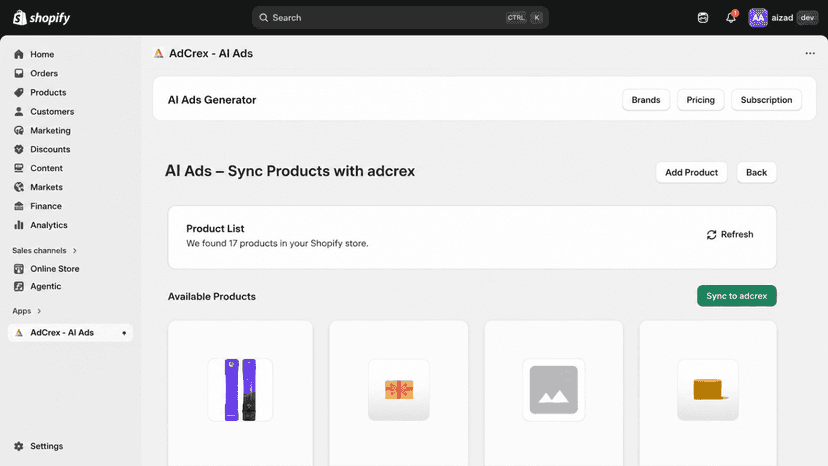Click the AI Ads Generator title
Screen dimensions: 828x466
pyautogui.click(x=212, y=100)
